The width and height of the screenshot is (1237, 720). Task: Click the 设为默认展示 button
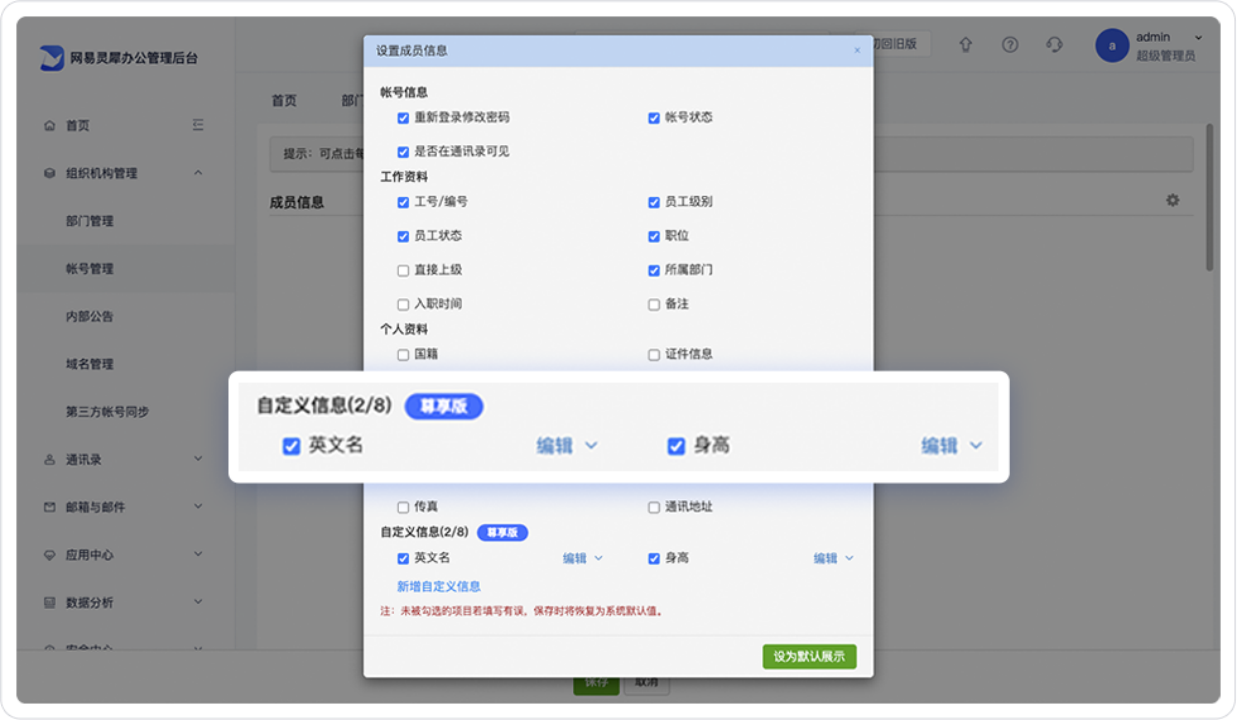click(x=809, y=657)
